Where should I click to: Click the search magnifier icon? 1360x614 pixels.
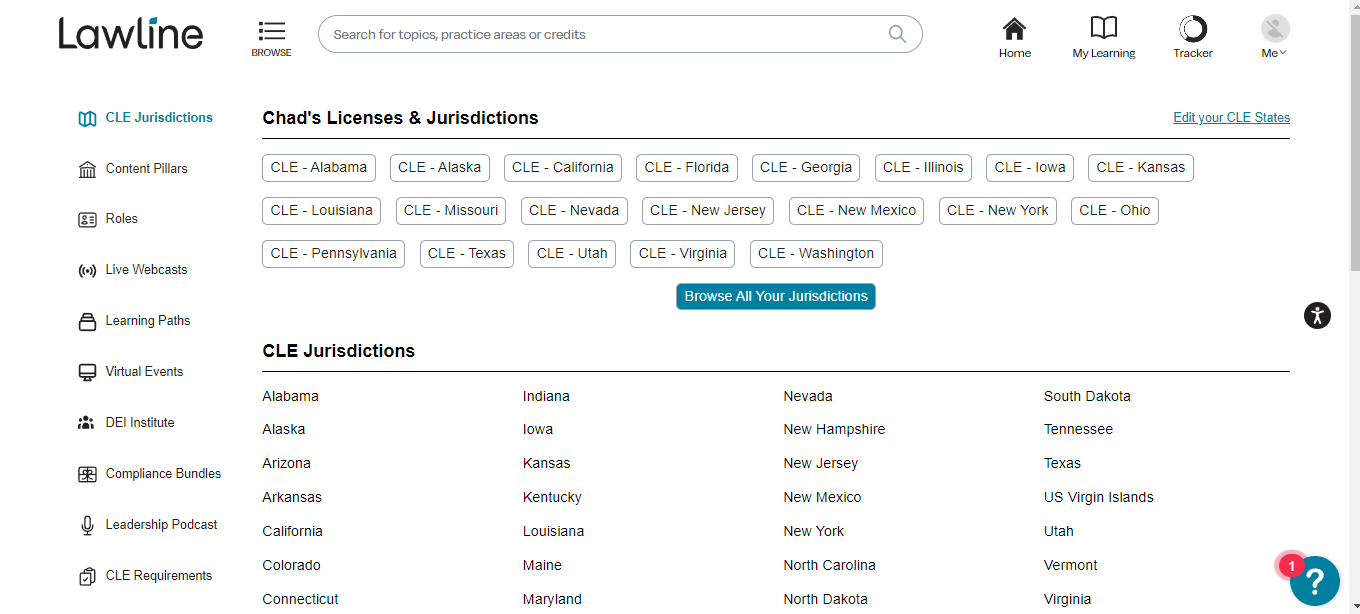(x=897, y=34)
